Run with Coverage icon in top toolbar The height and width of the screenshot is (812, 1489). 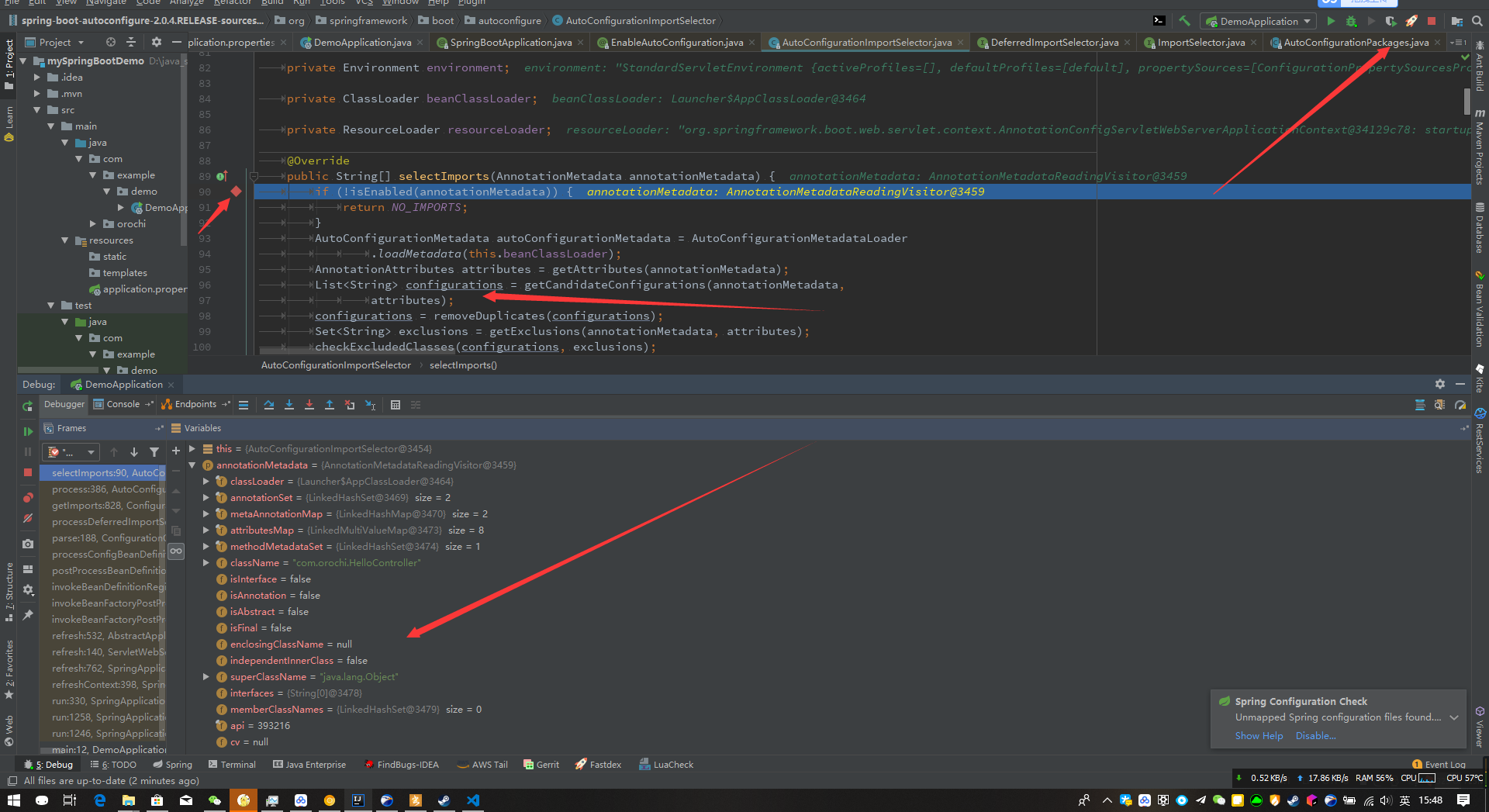[1391, 21]
